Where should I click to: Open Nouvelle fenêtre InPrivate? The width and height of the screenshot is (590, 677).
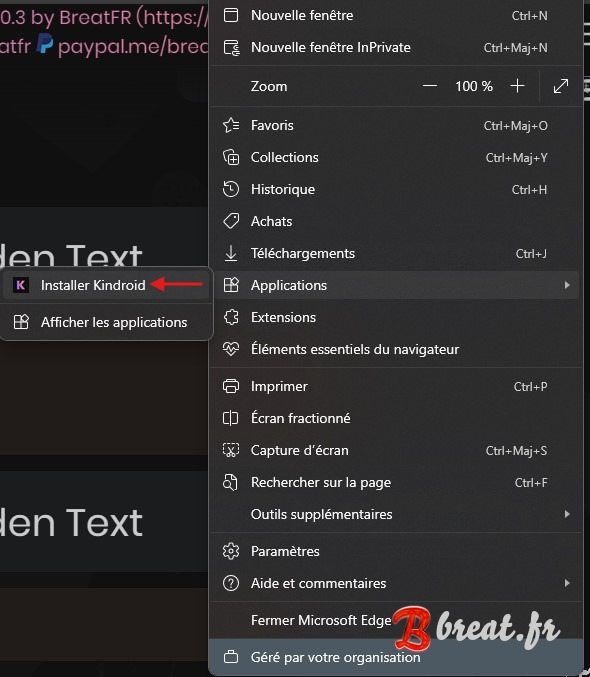pos(395,47)
